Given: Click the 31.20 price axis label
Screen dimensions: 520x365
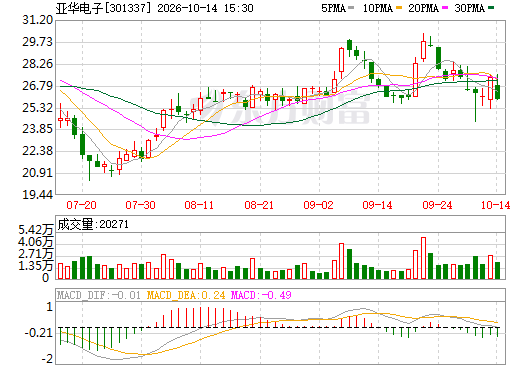Looking at the screenshot, I should pos(38,20).
